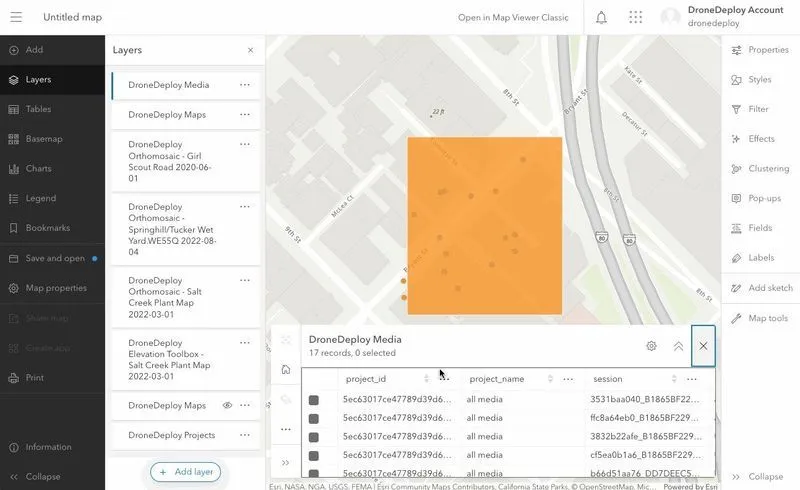This screenshot has height=490, width=800.
Task: Open Legend in the left sidebar
Action: [x=32, y=198]
